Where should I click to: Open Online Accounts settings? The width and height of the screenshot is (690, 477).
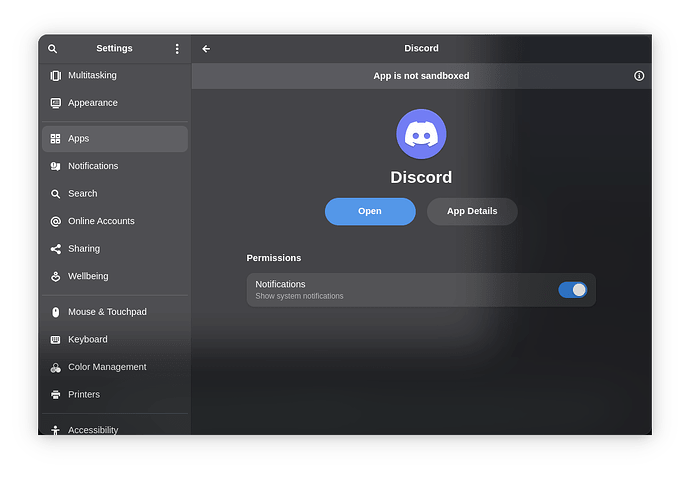pos(115,221)
